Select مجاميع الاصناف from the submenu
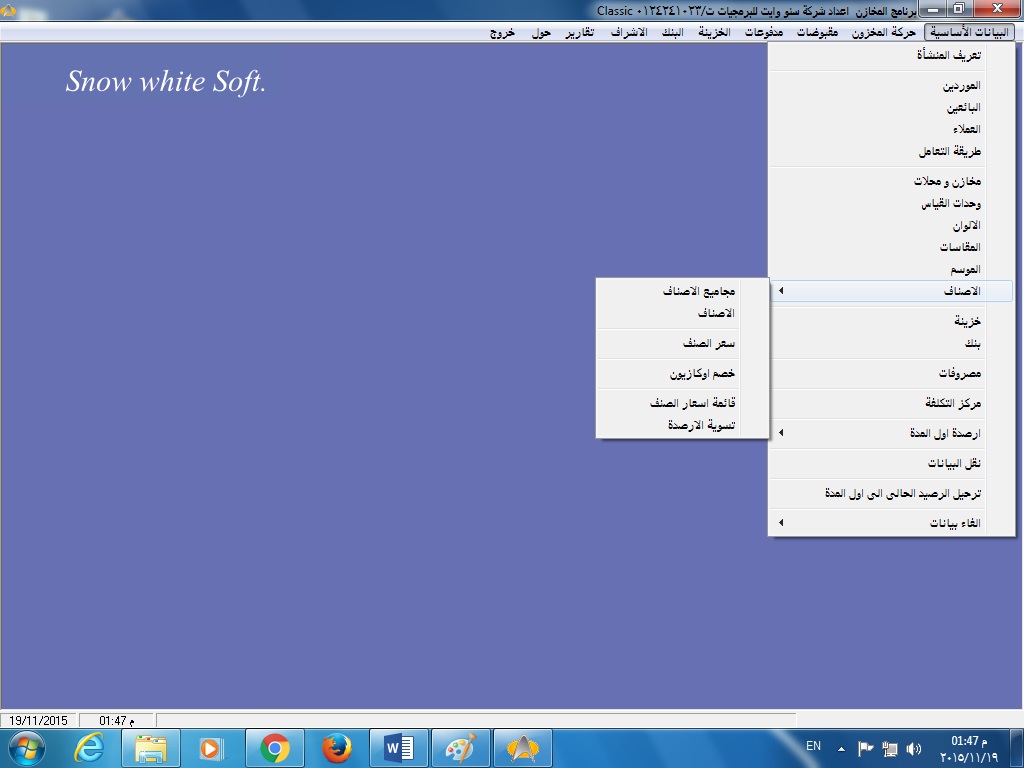Image resolution: width=1024 pixels, height=768 pixels. coord(698,291)
